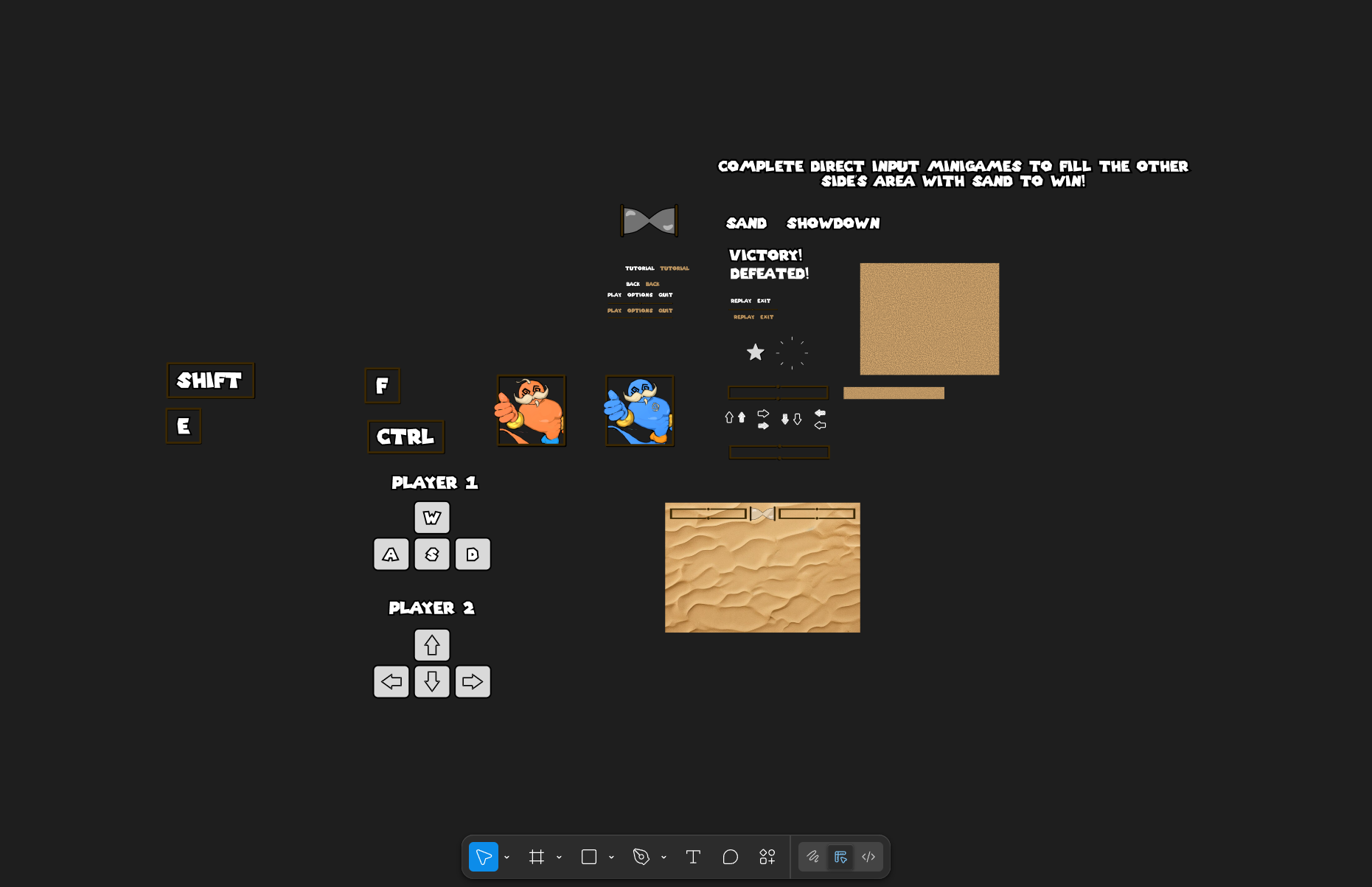
Task: Open the comment tool
Action: [x=730, y=857]
